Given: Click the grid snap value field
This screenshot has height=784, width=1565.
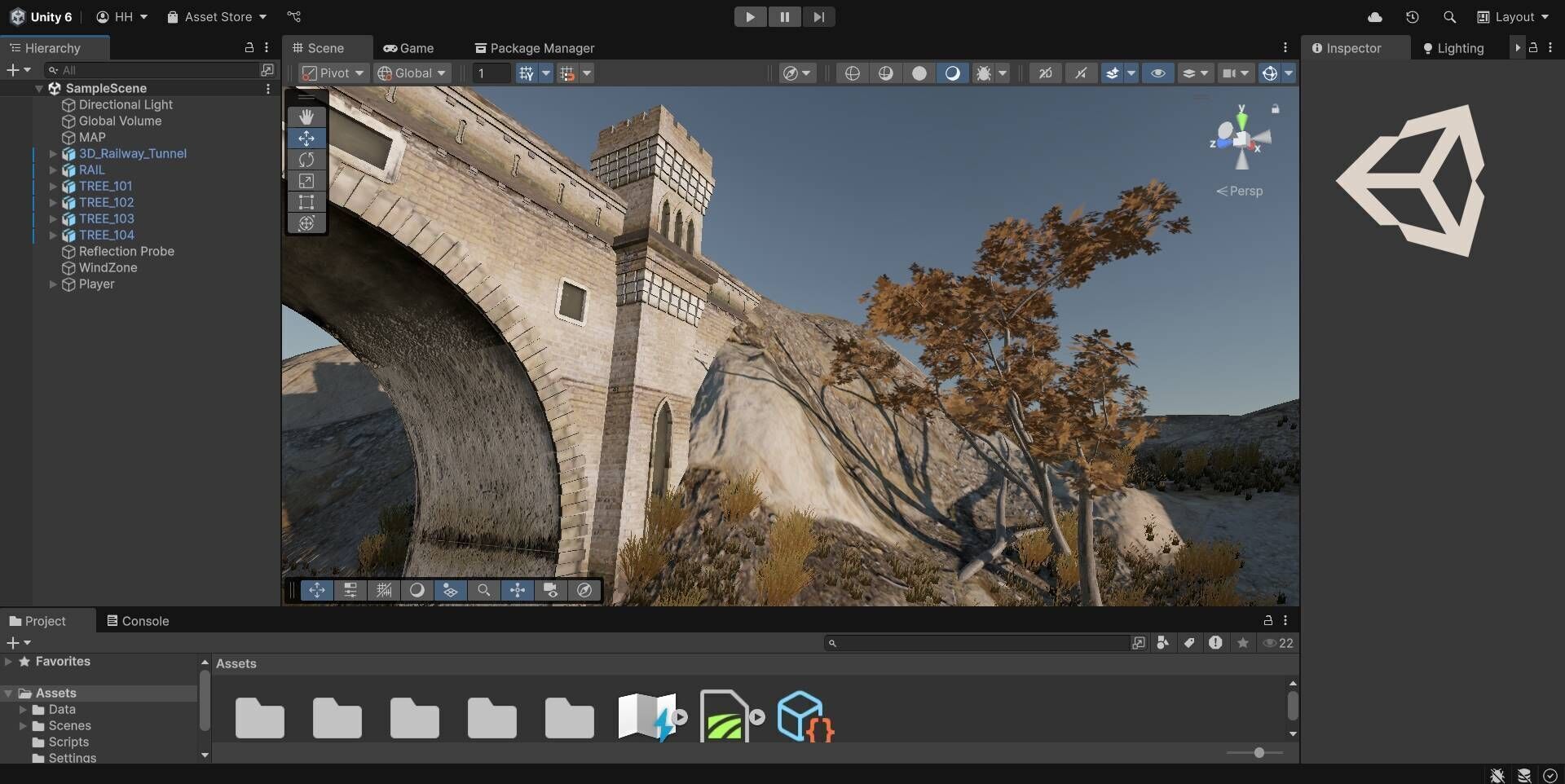Looking at the screenshot, I should point(492,73).
